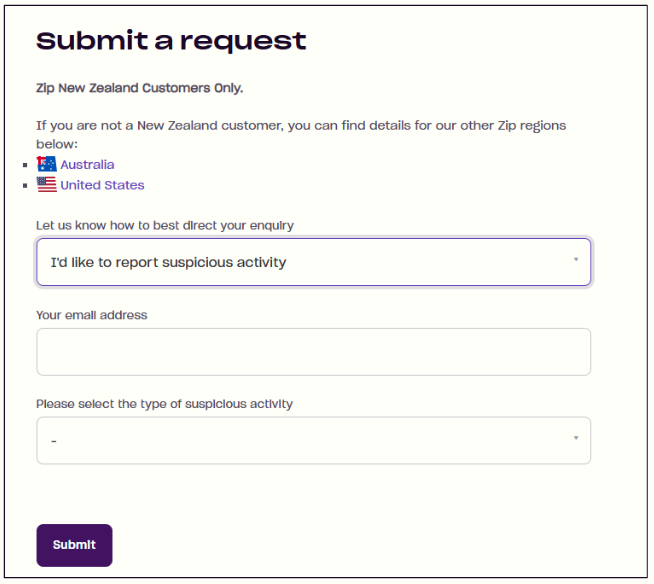Select the "I'd like to report suspicious activity" value

(168, 262)
